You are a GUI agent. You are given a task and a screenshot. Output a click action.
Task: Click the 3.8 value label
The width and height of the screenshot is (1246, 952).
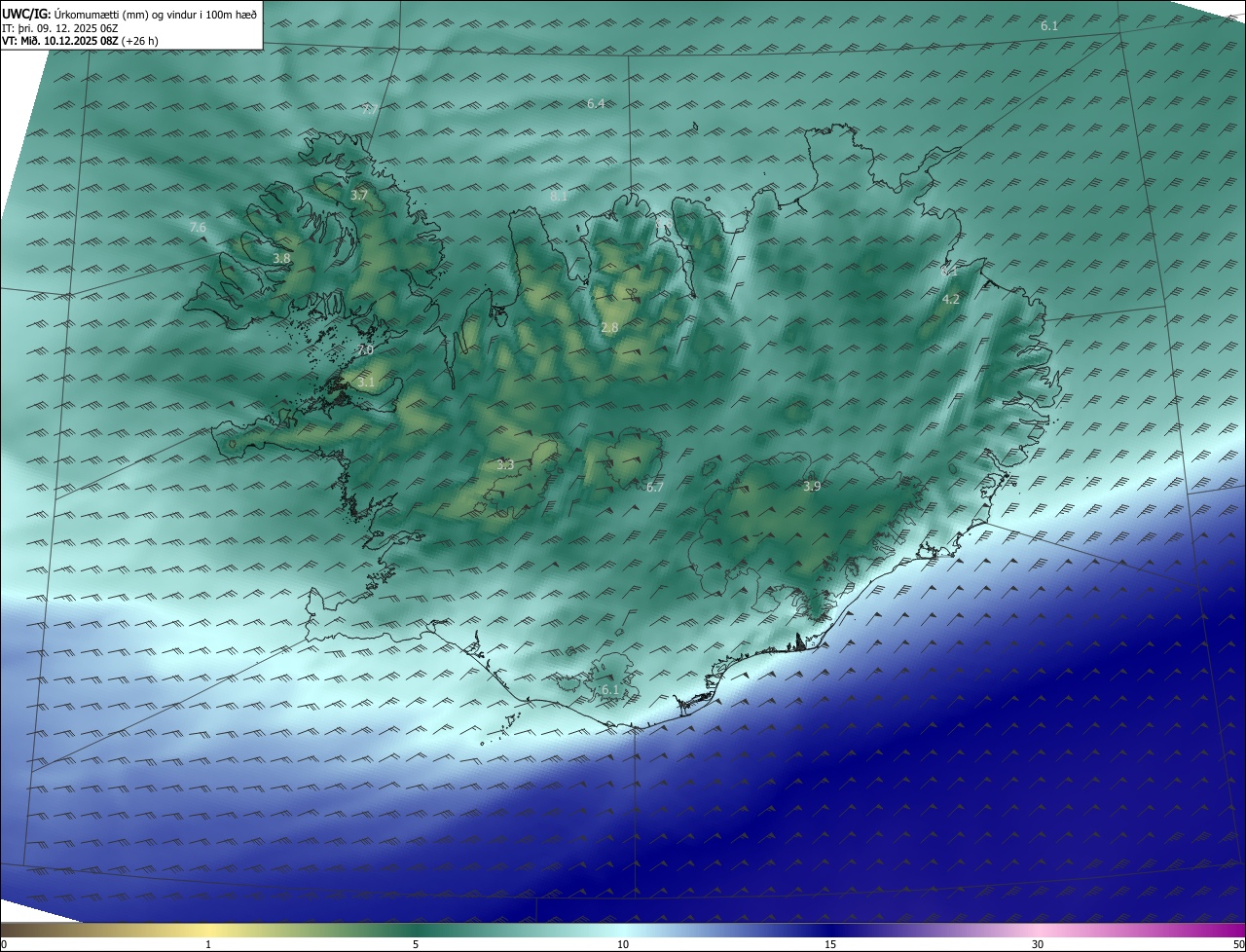(281, 259)
